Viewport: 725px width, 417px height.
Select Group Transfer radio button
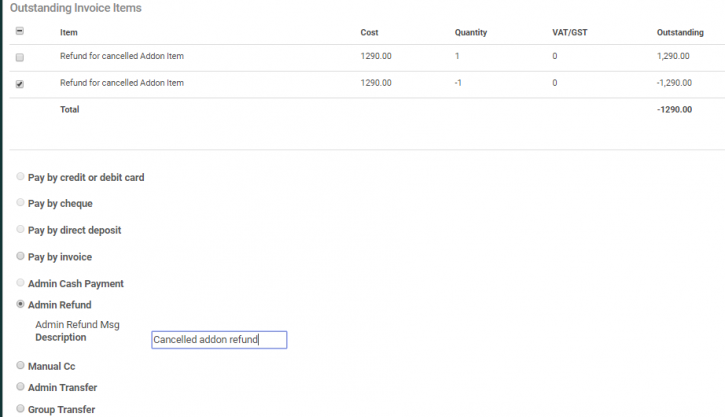pos(20,409)
